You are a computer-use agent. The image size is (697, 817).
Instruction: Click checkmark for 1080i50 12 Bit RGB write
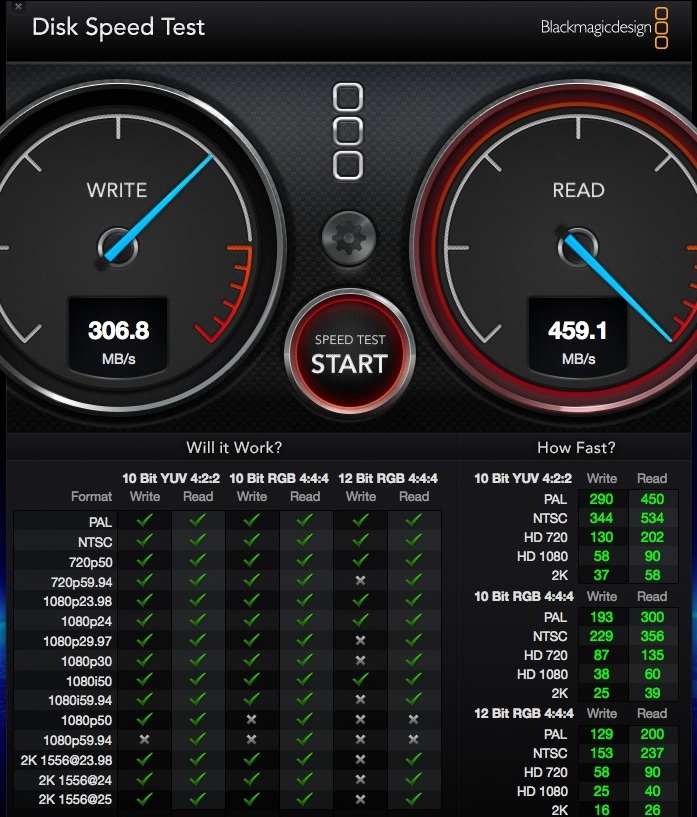[360, 679]
